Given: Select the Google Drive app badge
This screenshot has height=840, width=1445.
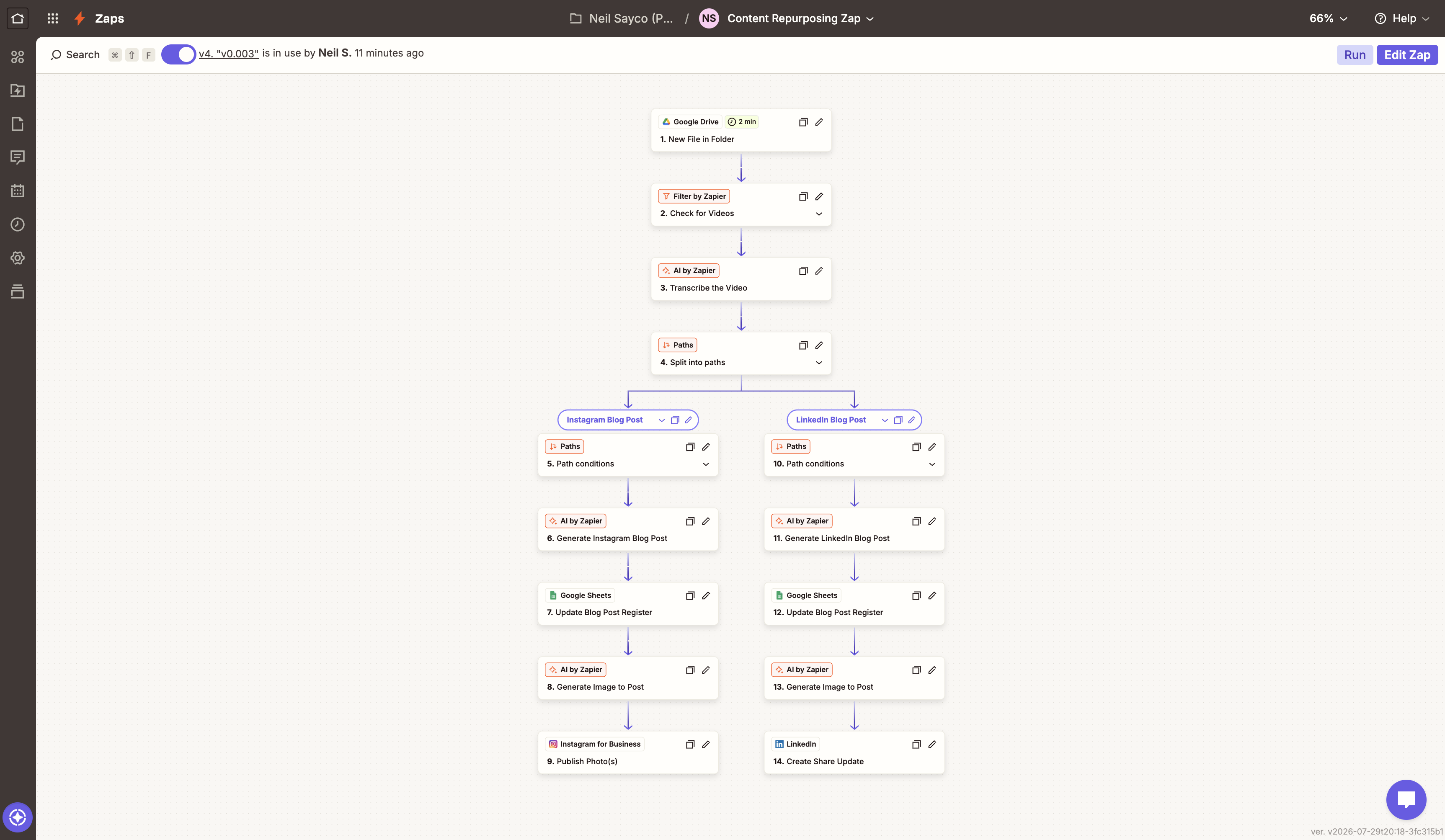Looking at the screenshot, I should 690,121.
